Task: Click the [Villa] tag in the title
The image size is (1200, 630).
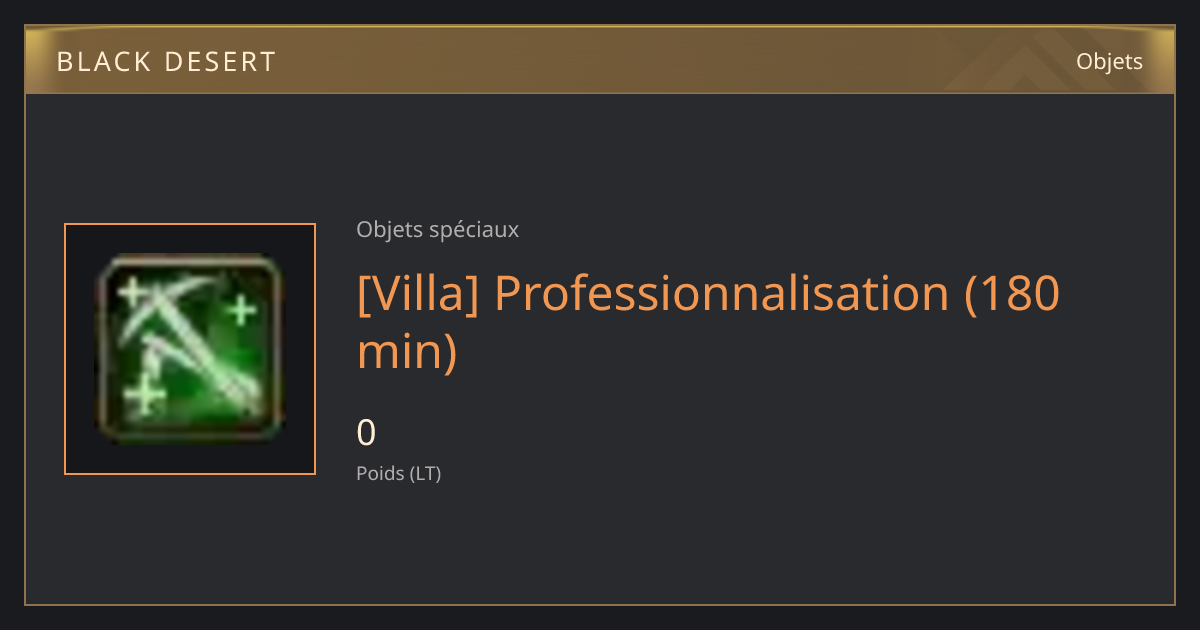Action: tap(418, 294)
